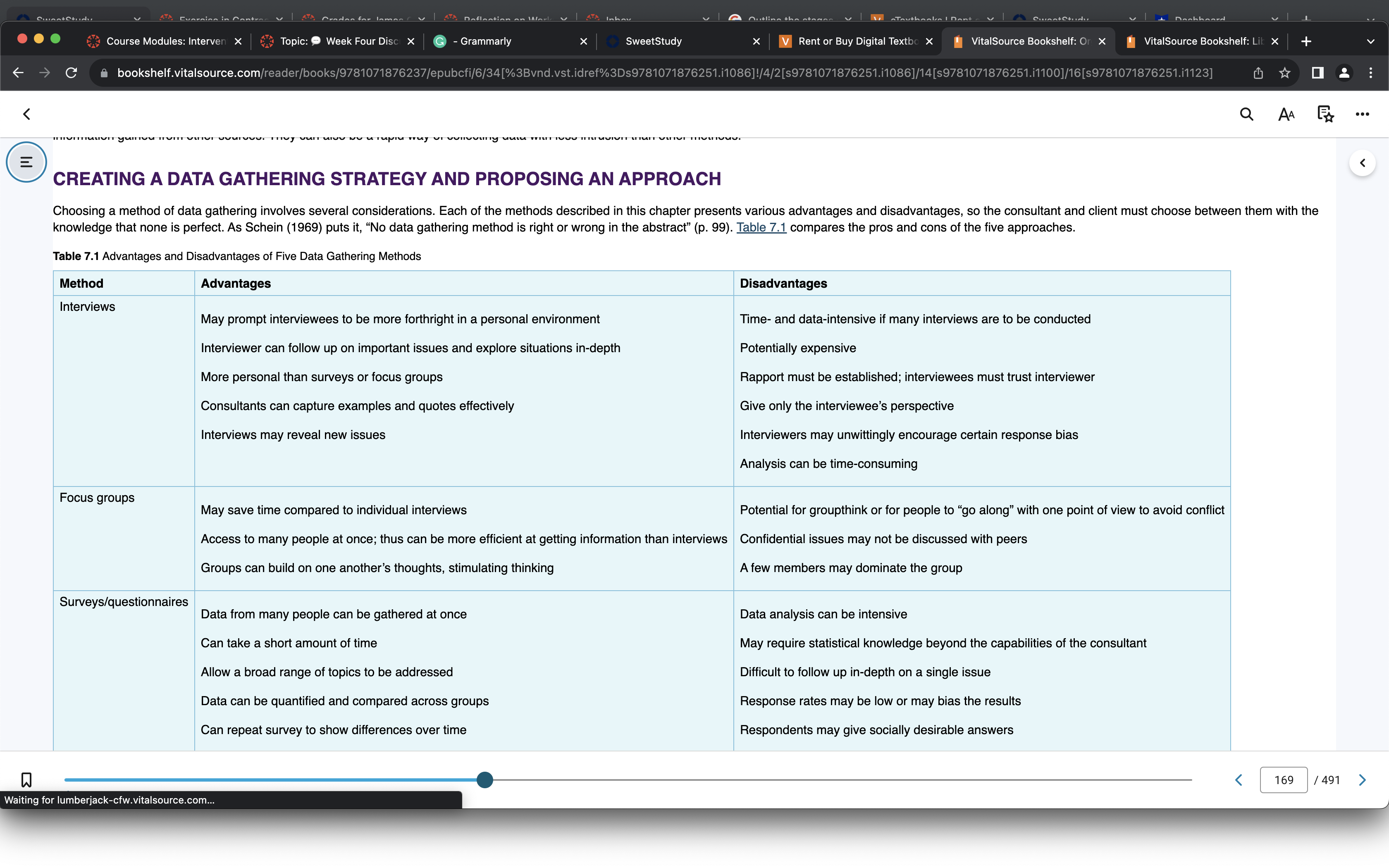The width and height of the screenshot is (1389, 868).
Task: Click 'Give only the interviewee's perspective' text
Action: [x=847, y=406]
